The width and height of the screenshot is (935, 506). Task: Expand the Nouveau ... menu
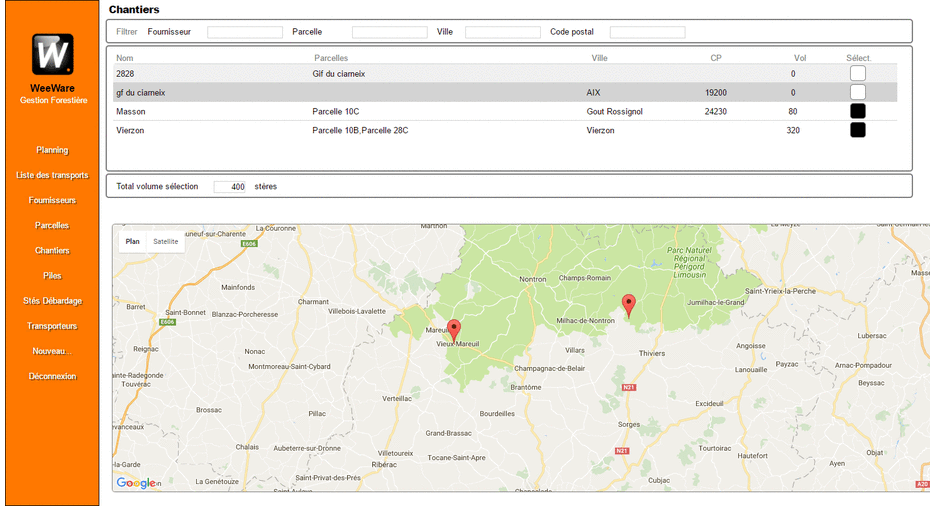[52, 351]
